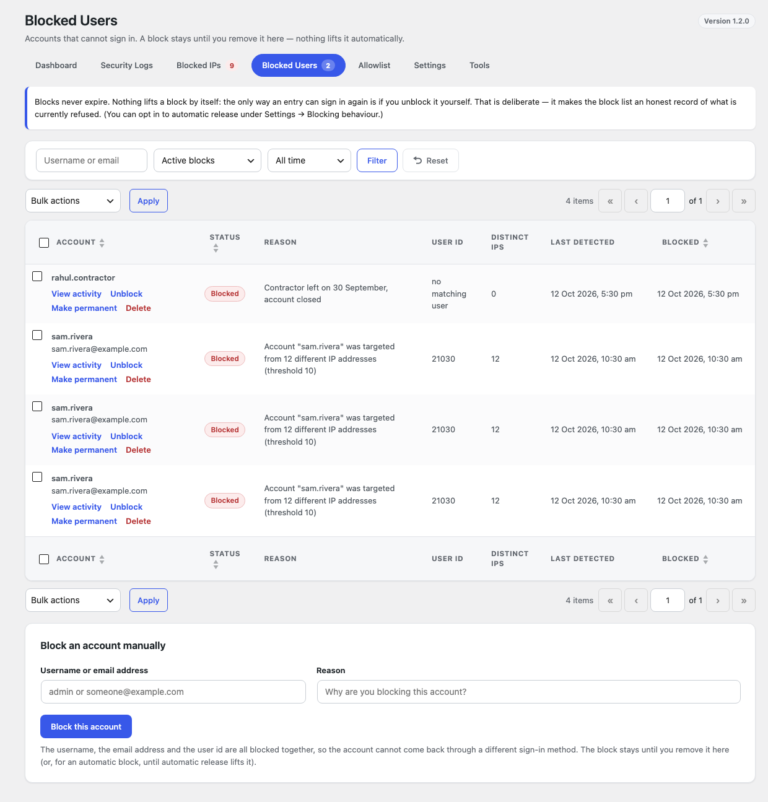Click the Version 1.2.0 badge

pos(726,21)
